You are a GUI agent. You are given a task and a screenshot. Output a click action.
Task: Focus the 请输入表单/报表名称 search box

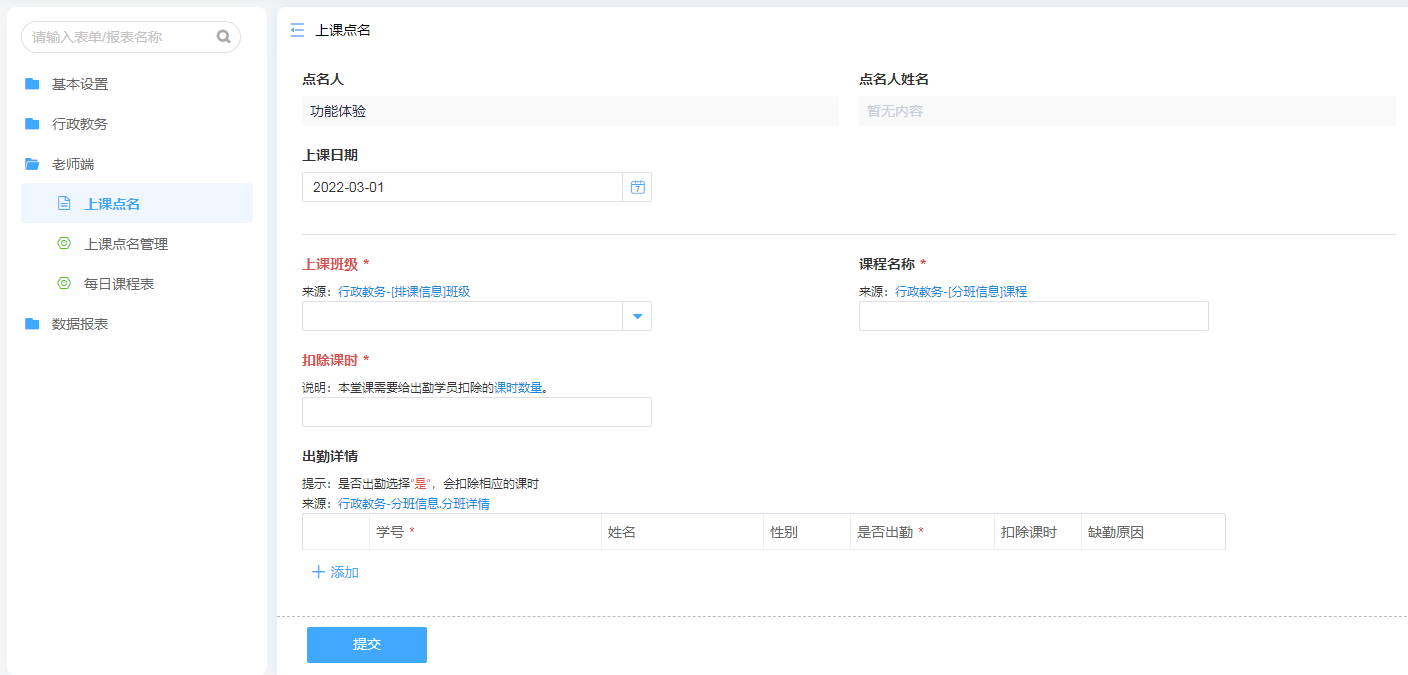(120, 37)
